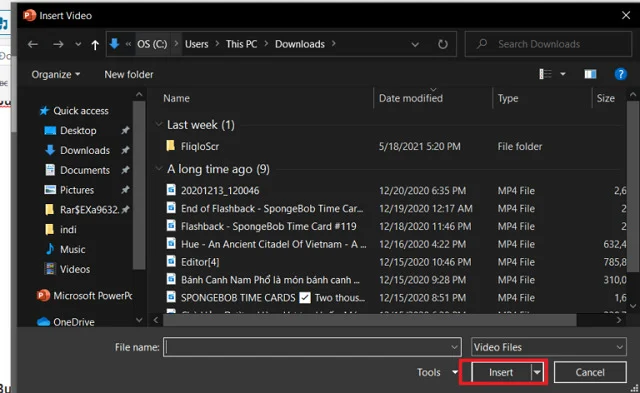Click the blue Downloads arrow in address bar

115,44
